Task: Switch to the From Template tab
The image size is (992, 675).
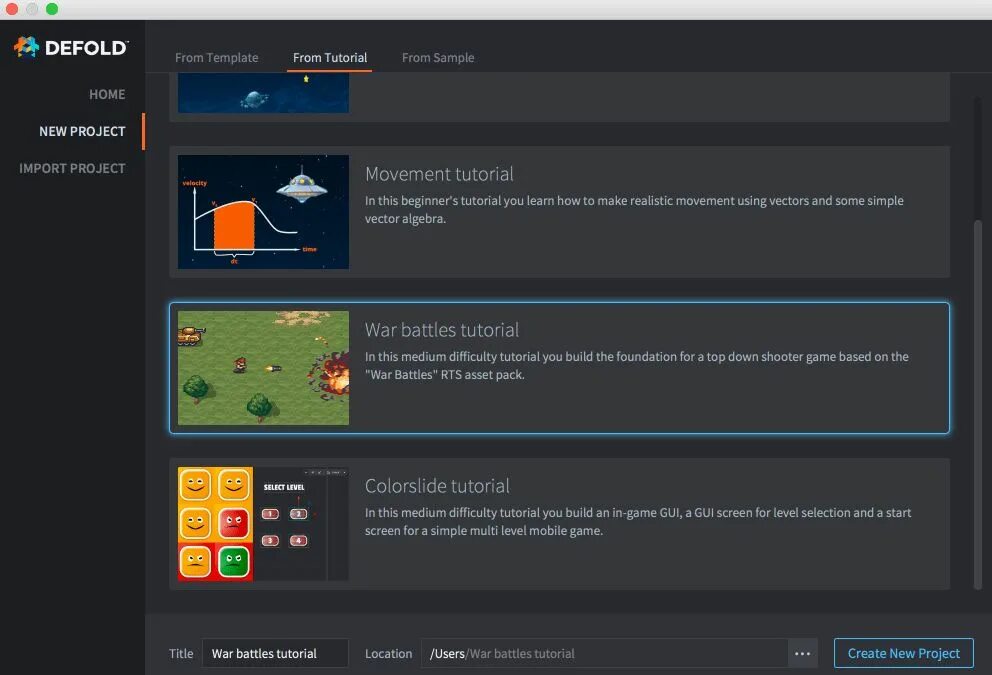Action: tap(216, 58)
